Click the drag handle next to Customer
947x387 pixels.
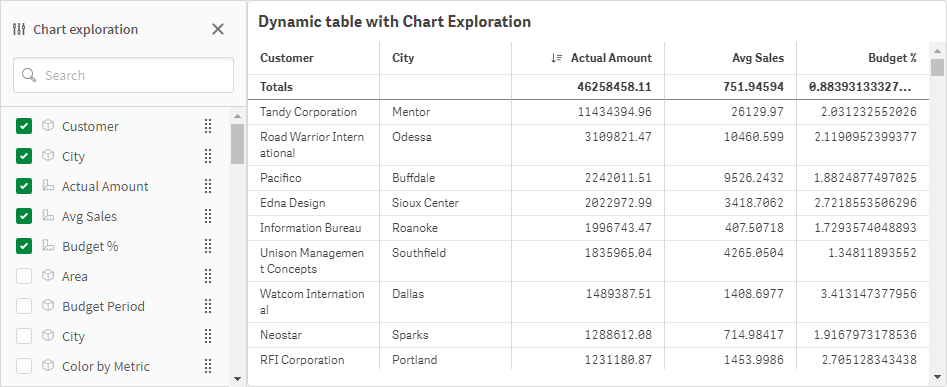tap(208, 126)
